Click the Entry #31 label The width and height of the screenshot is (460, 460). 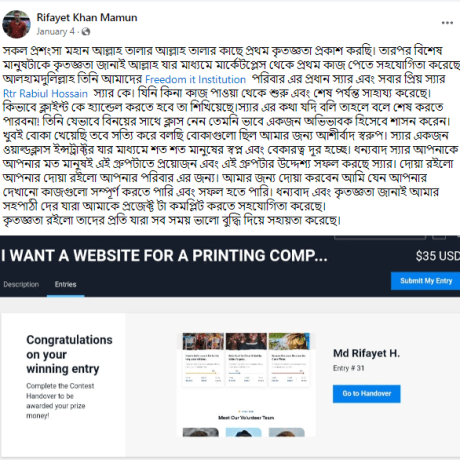348,368
